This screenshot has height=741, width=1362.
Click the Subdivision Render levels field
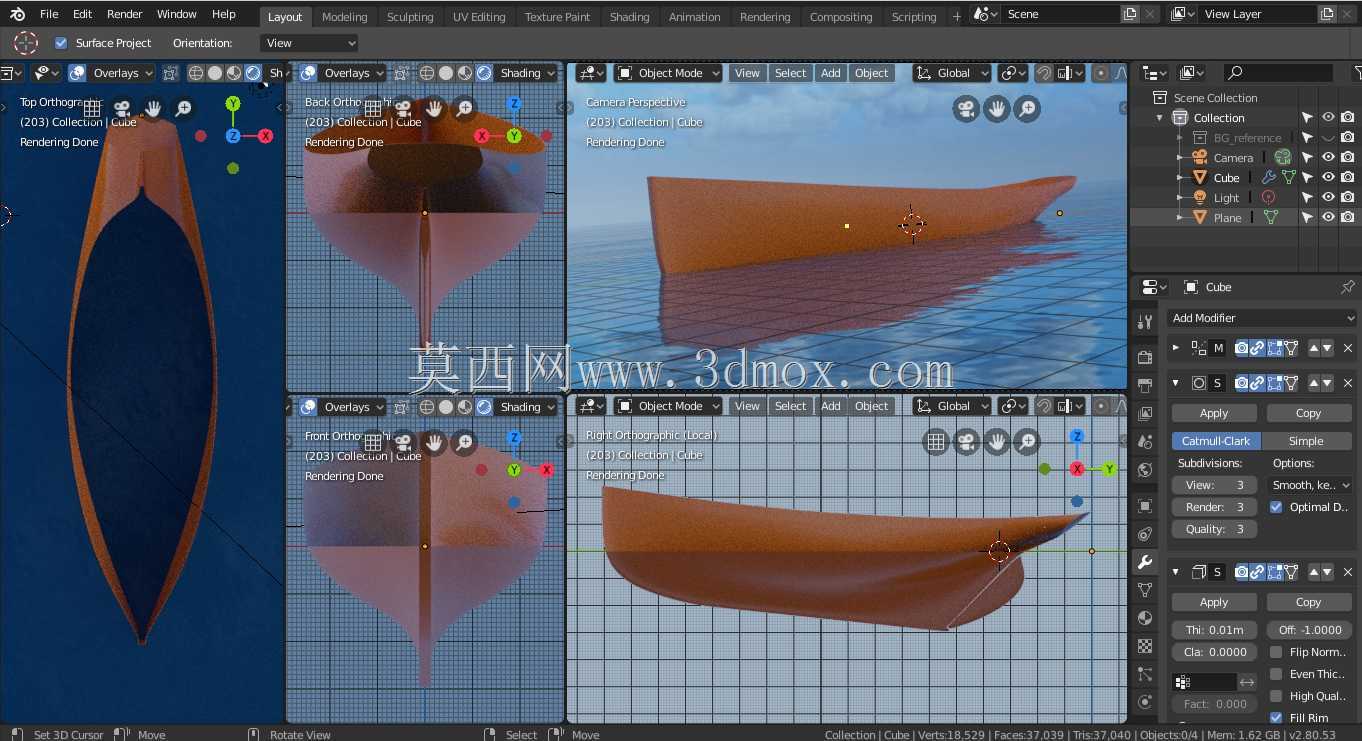[1214, 507]
